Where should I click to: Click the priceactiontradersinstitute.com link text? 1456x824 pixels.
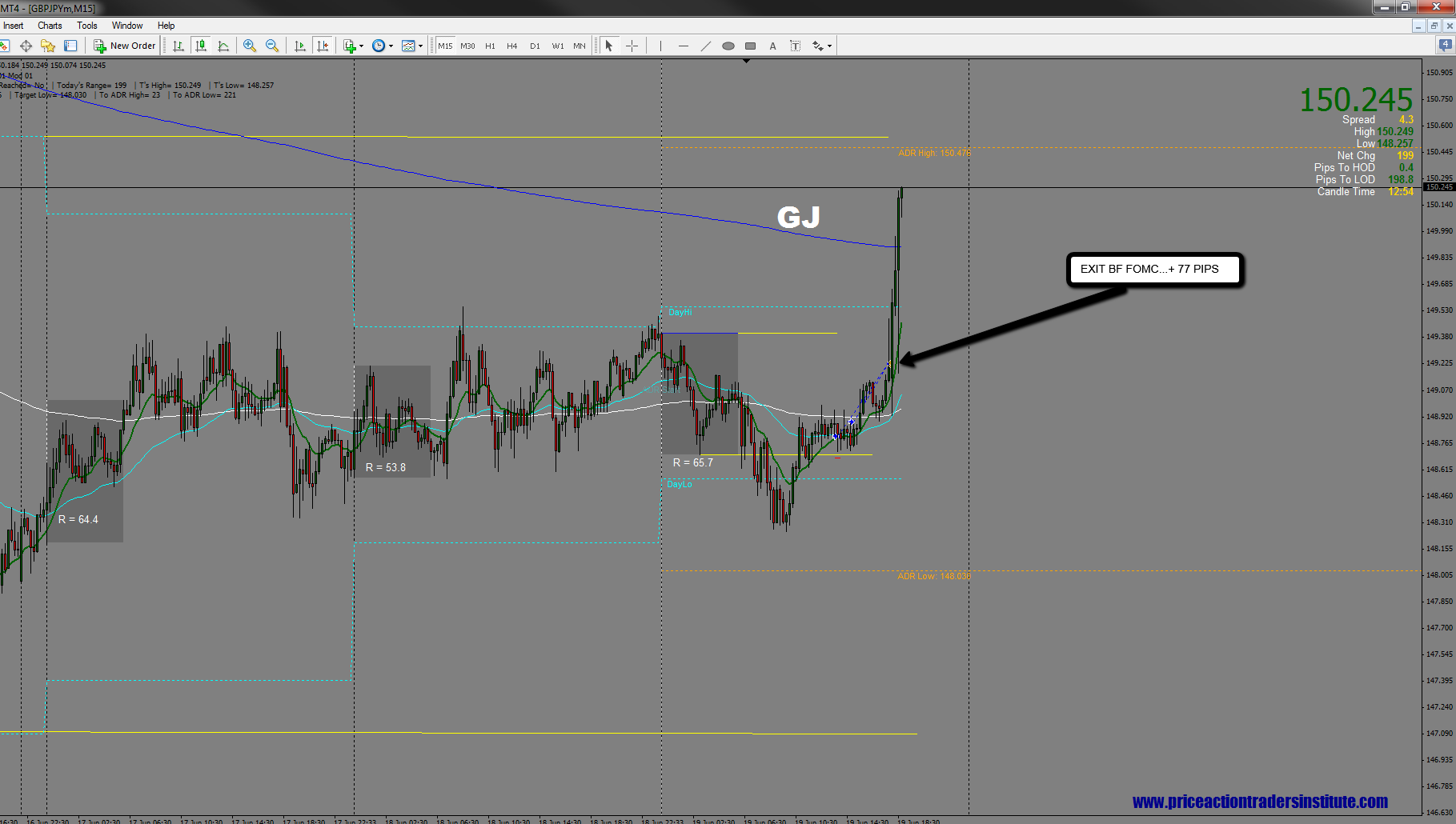pyautogui.click(x=1260, y=802)
